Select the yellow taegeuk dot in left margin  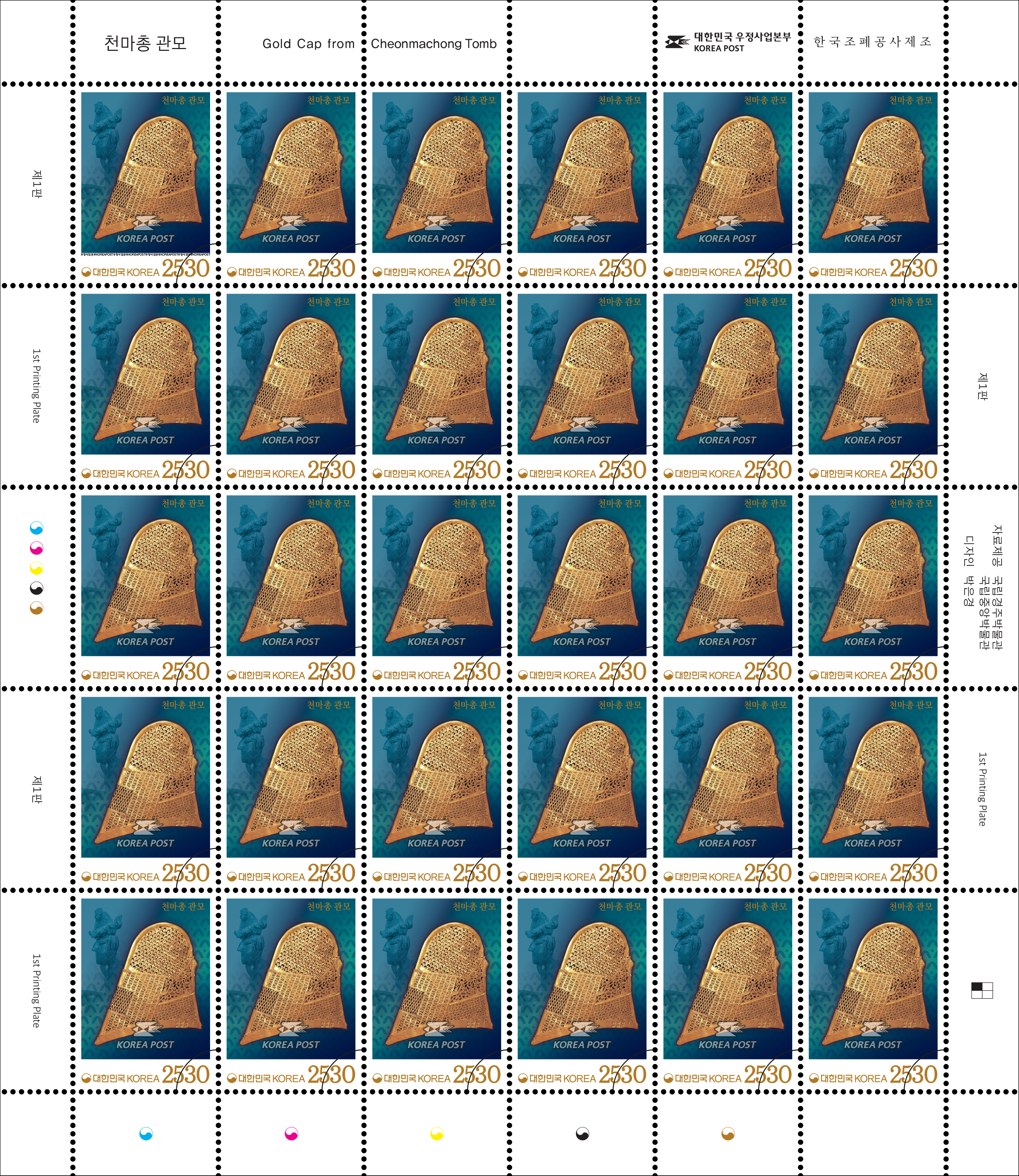[36, 569]
